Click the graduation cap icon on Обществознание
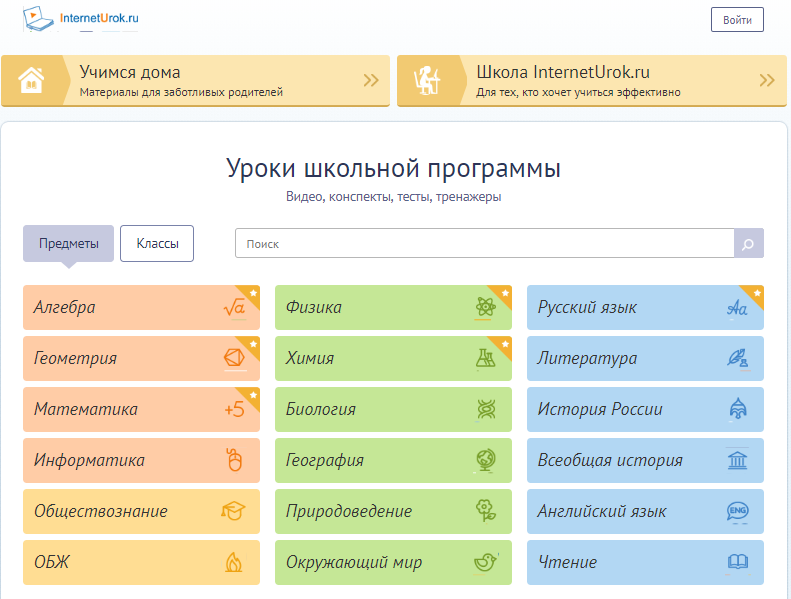 [x=233, y=511]
